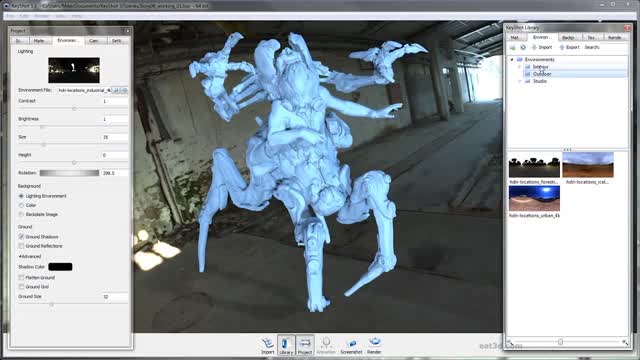This screenshot has width=640, height=360.
Task: Select the hdri-locations forest thumbnail
Action: (x=534, y=165)
